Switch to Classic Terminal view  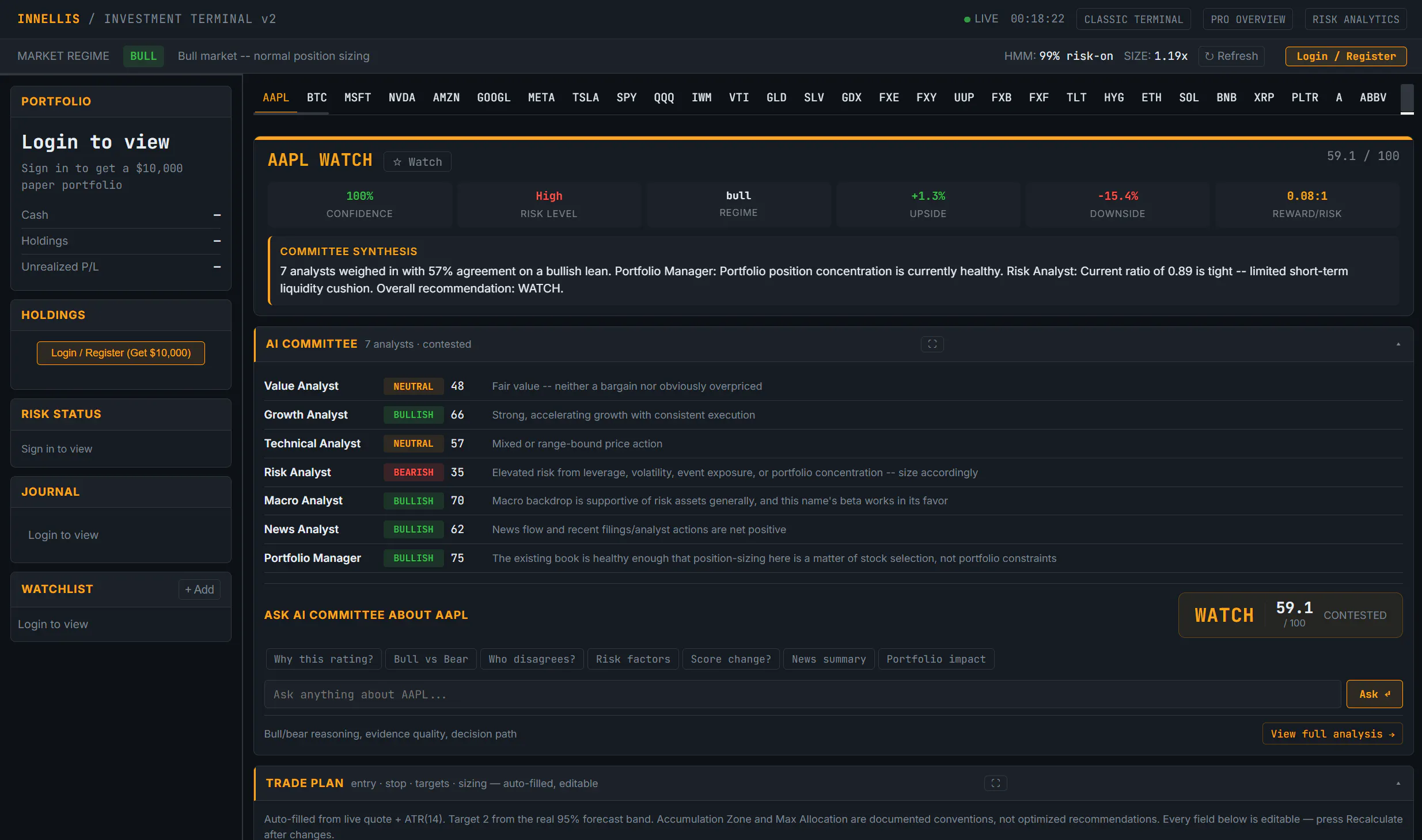click(1133, 20)
